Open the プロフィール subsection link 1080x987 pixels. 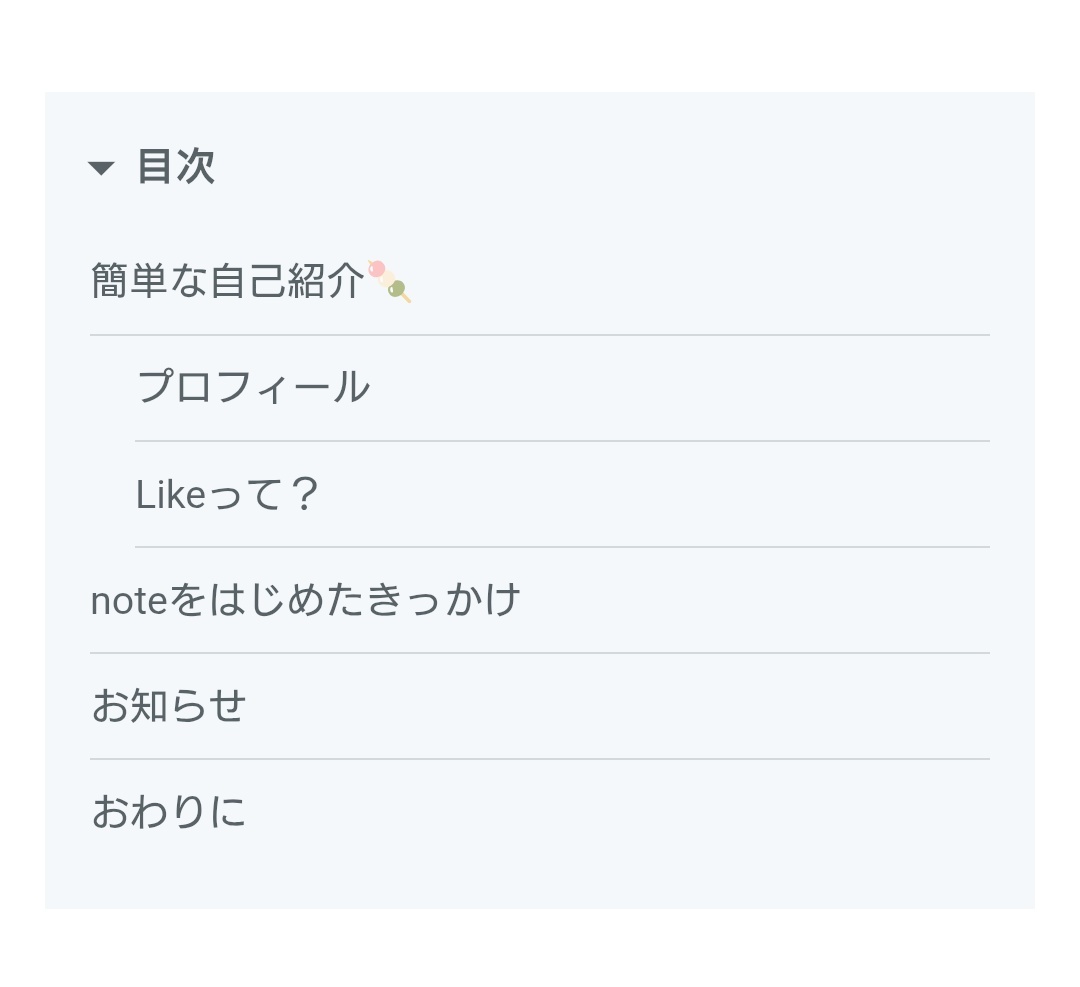tap(252, 387)
